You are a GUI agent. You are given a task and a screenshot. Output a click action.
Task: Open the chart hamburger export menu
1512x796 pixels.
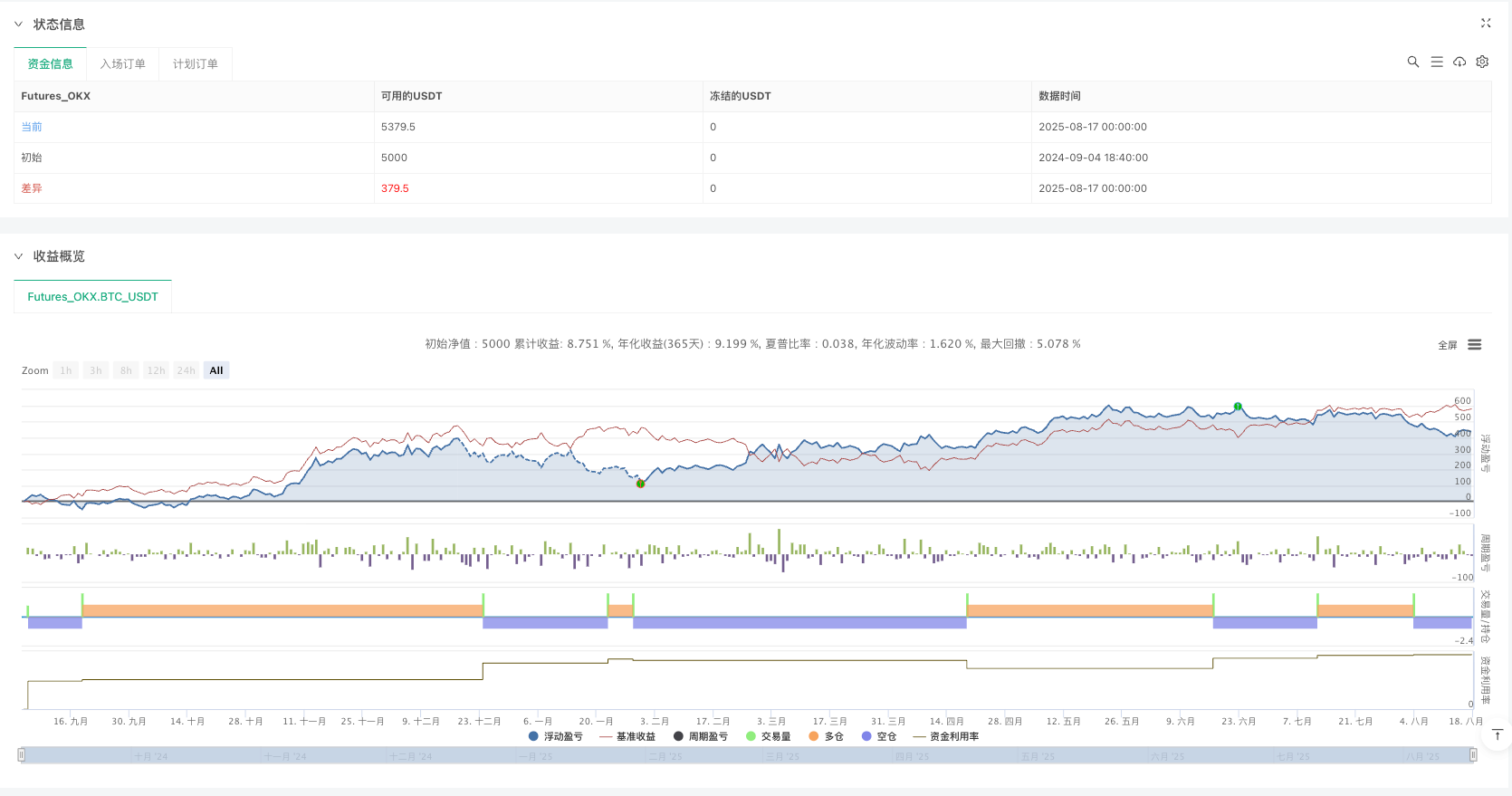tap(1475, 345)
